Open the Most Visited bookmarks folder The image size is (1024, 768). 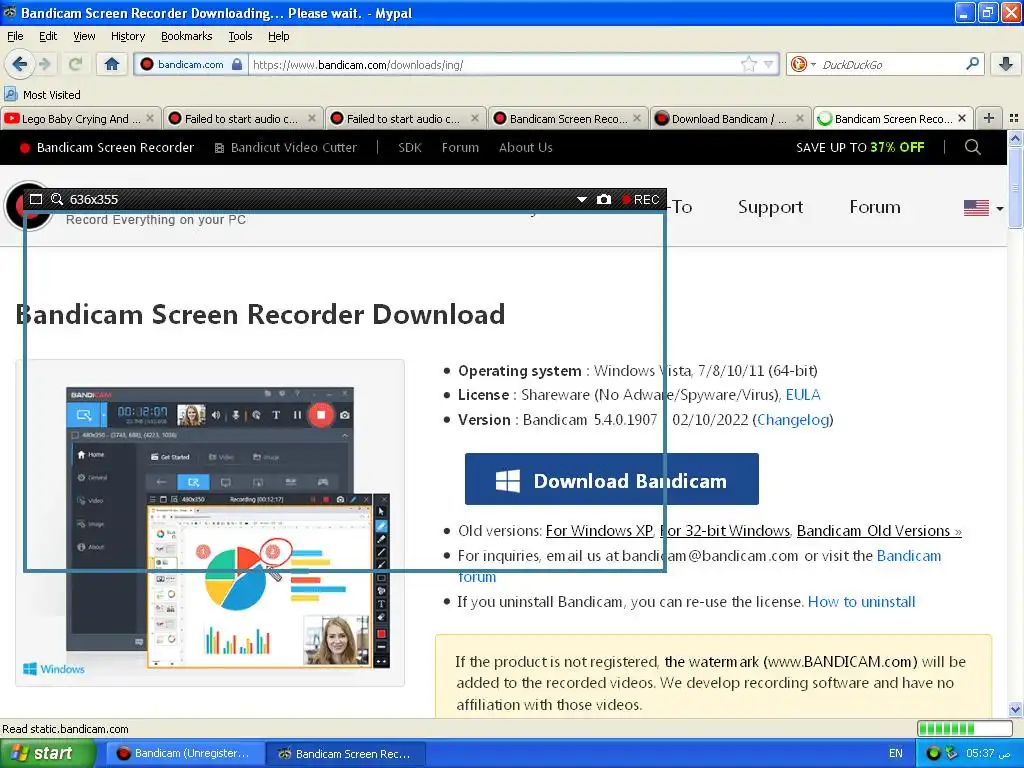[x=42, y=95]
